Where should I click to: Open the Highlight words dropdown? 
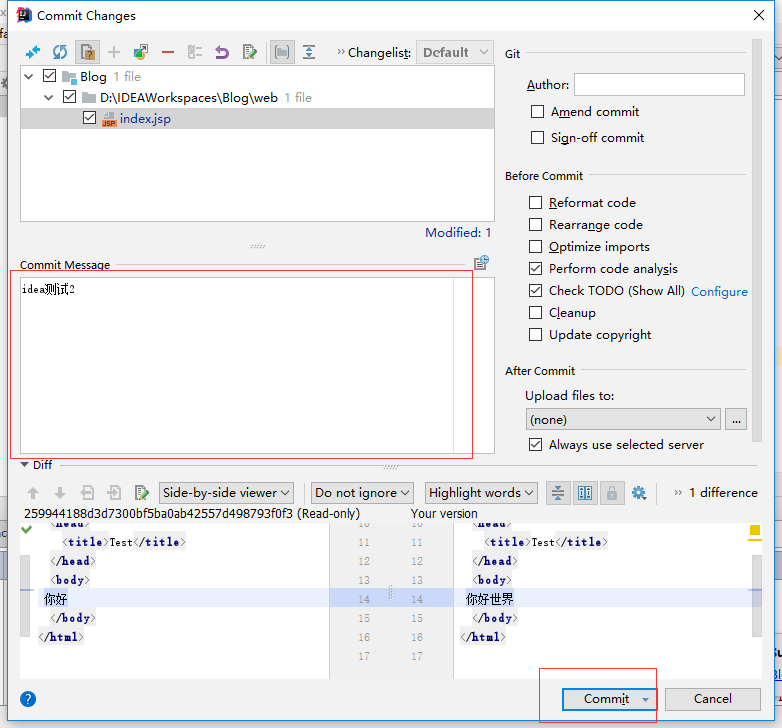[x=482, y=493]
